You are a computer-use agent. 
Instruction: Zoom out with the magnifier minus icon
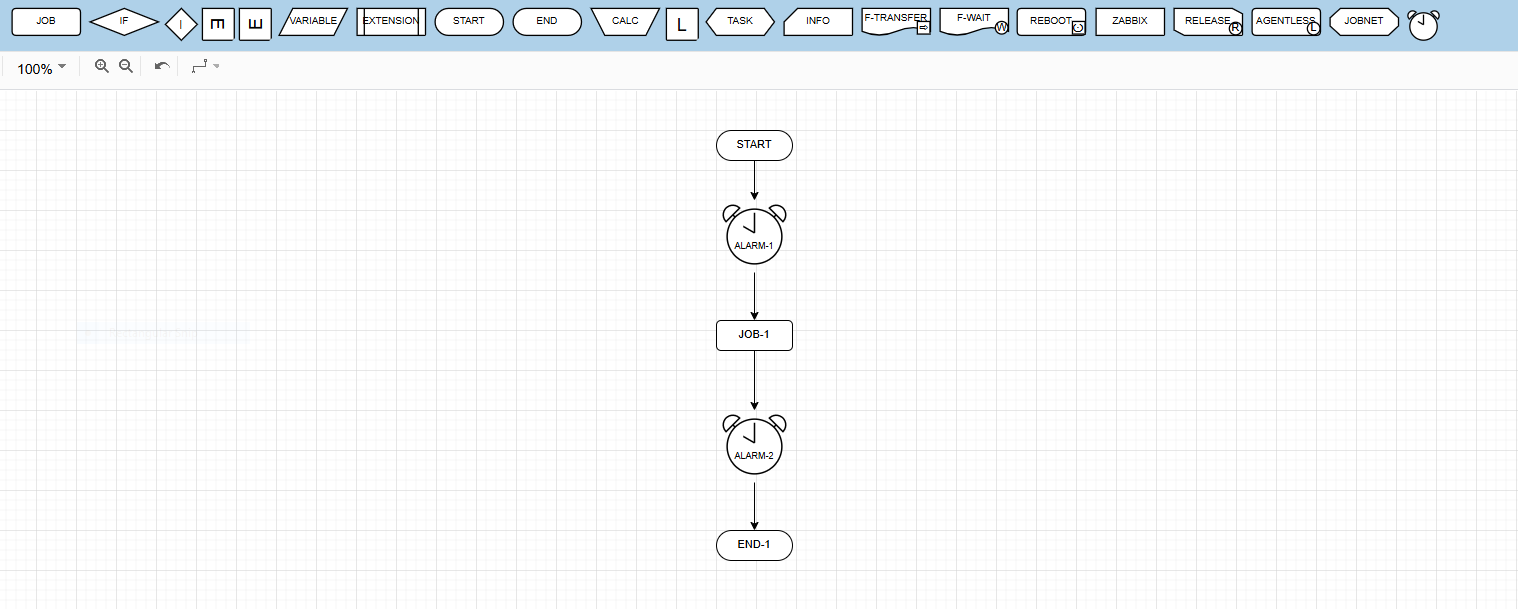tap(126, 67)
